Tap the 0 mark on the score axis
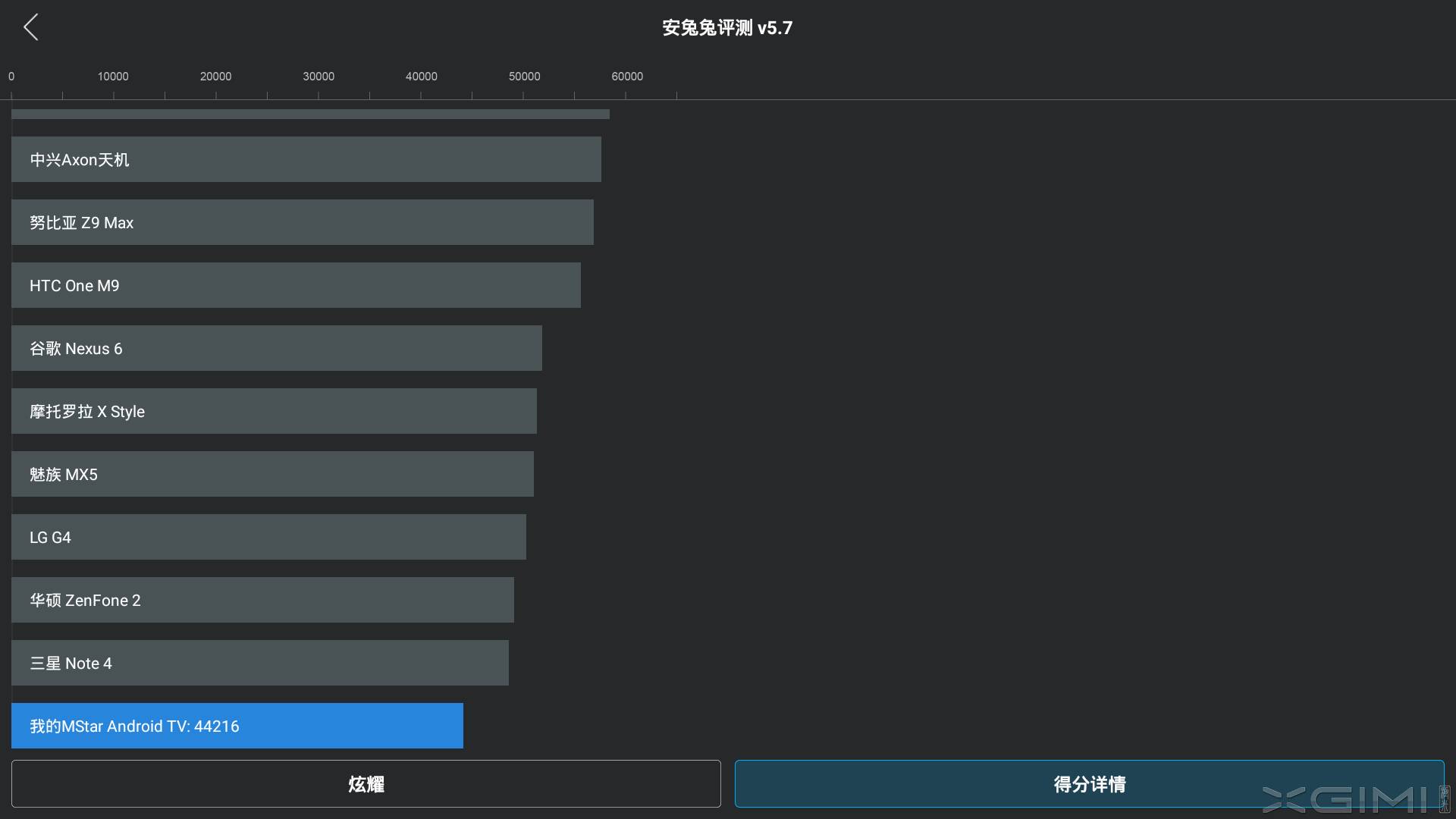 (x=11, y=76)
